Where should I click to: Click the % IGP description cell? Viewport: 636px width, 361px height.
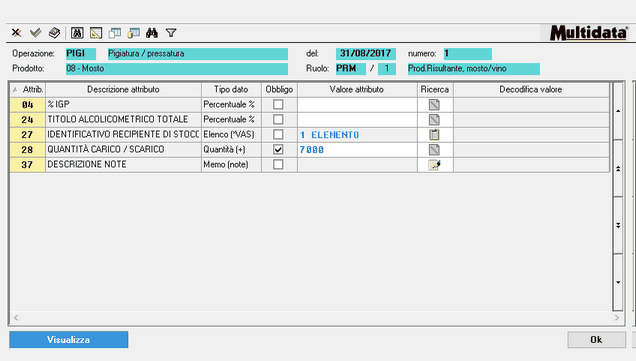[123, 105]
